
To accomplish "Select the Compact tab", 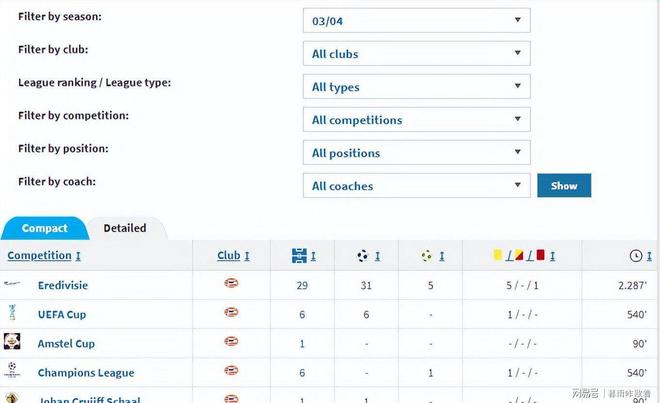I will click(x=44, y=228).
